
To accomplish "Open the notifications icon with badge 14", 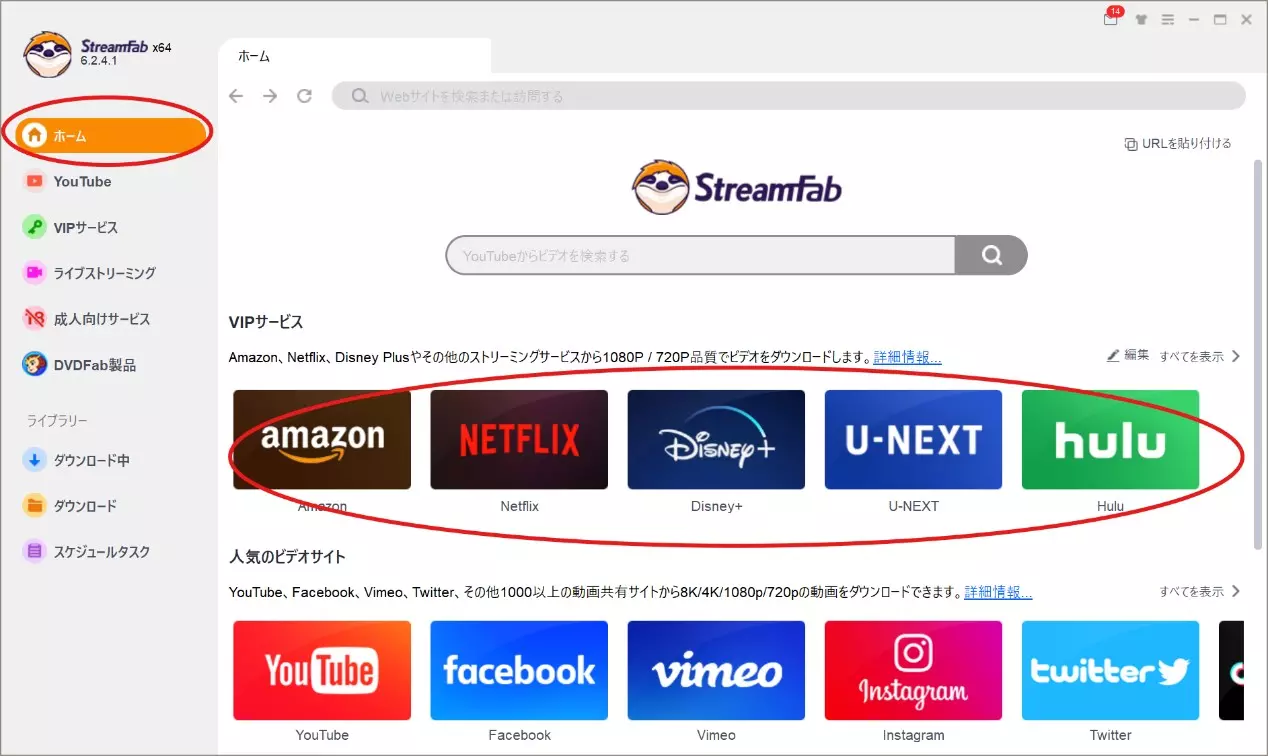I will tap(1111, 18).
